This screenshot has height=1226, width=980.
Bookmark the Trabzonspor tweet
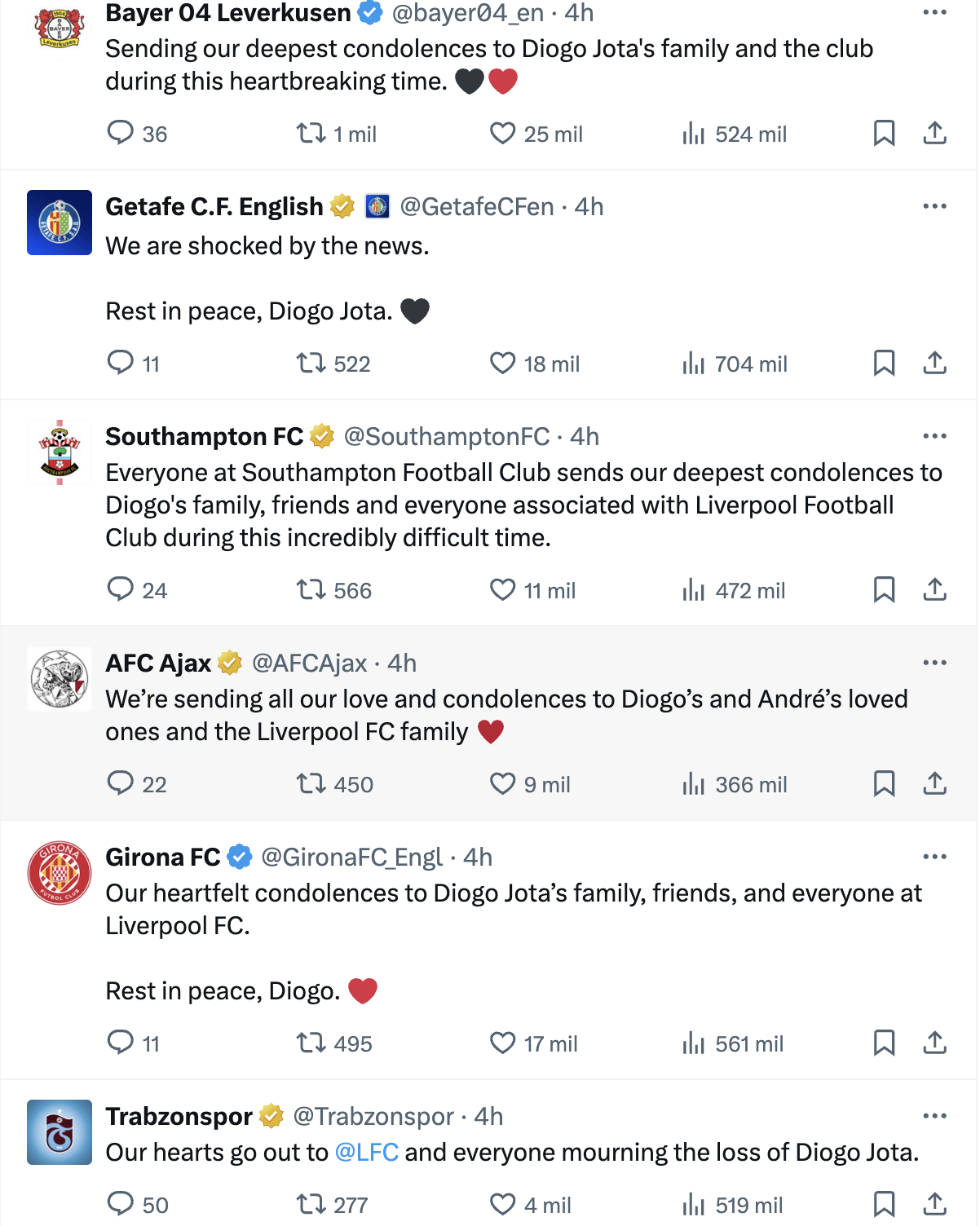[x=884, y=1204]
